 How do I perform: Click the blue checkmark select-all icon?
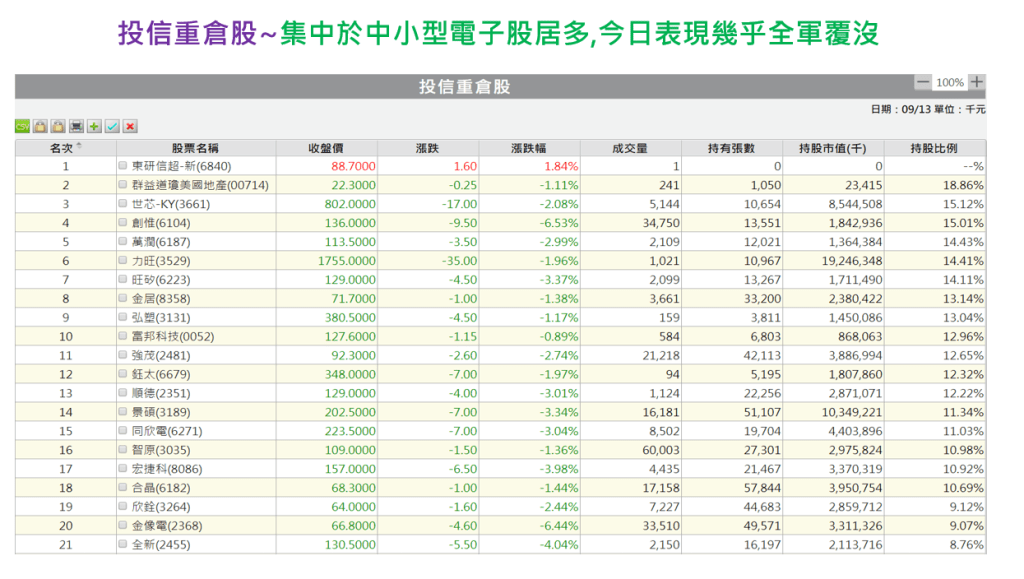tap(112, 126)
